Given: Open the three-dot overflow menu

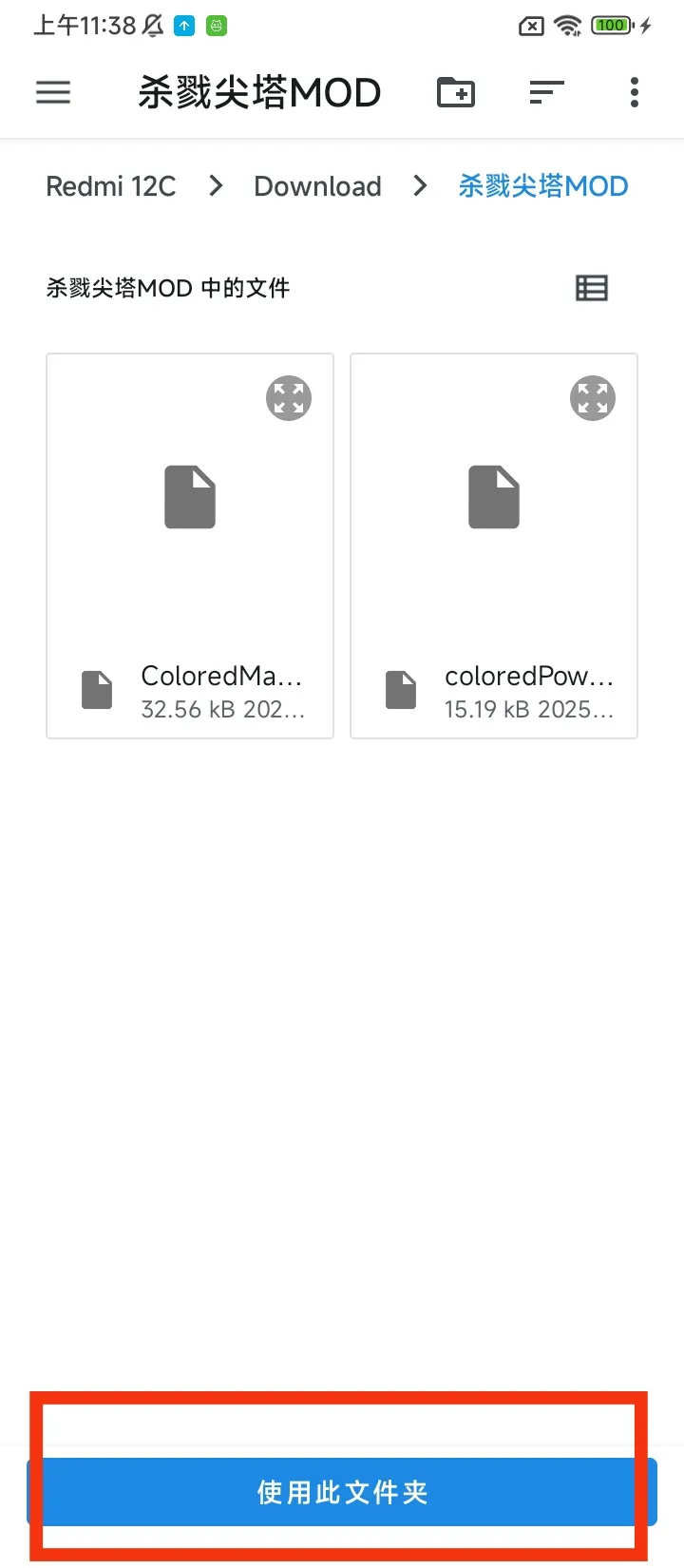Looking at the screenshot, I should tap(635, 92).
